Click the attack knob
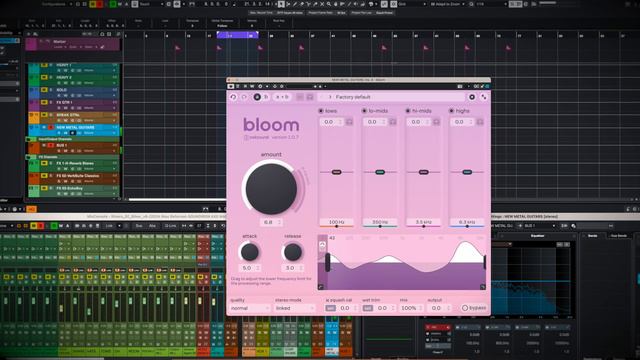 coord(249,252)
